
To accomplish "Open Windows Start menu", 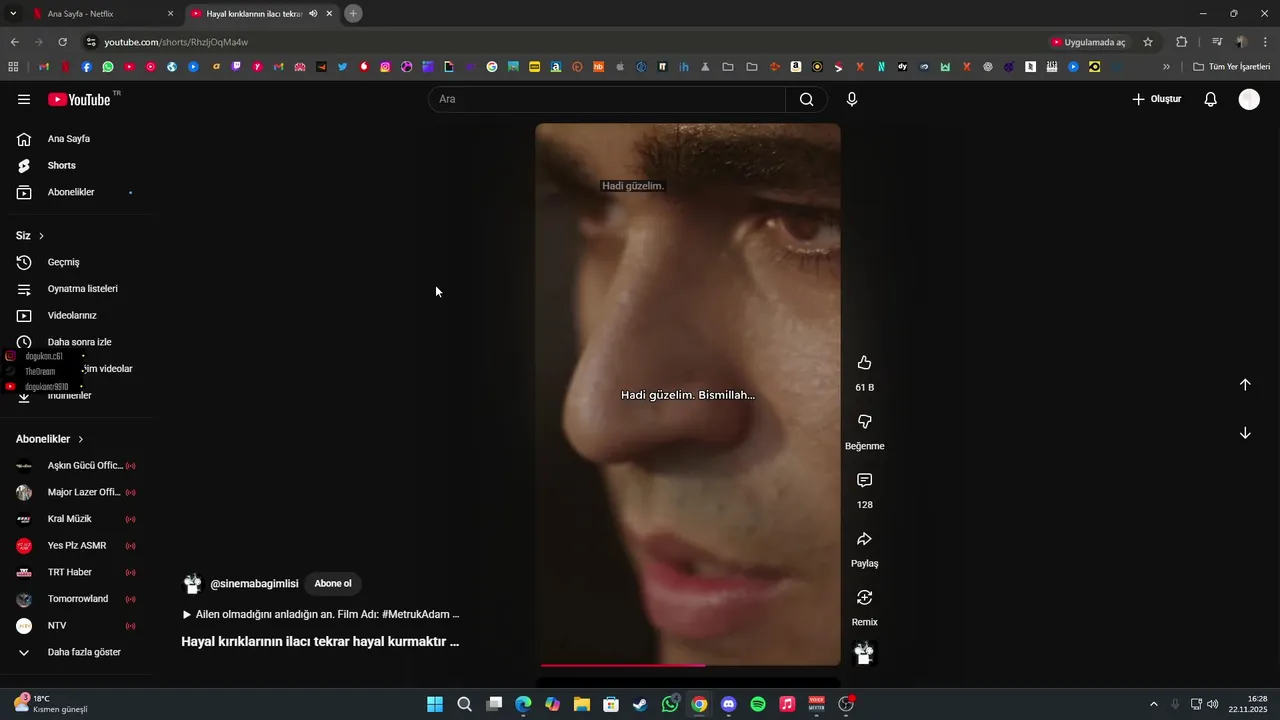I will pyautogui.click(x=435, y=704).
